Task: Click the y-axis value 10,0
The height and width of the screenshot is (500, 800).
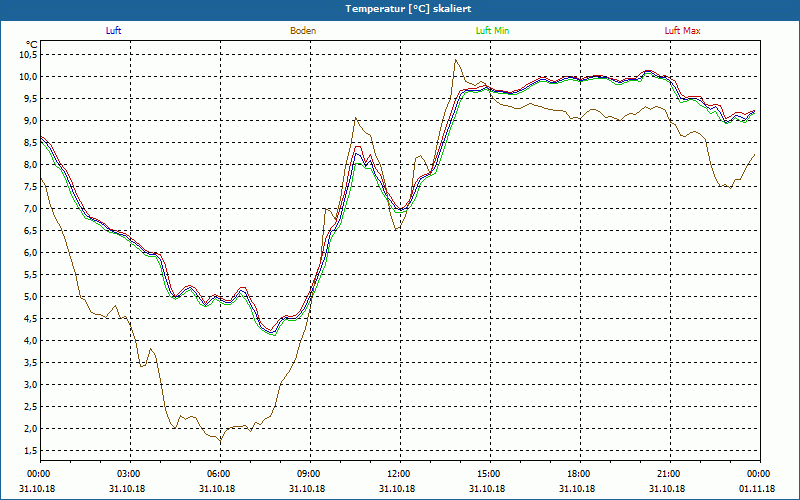Action: 28,77
